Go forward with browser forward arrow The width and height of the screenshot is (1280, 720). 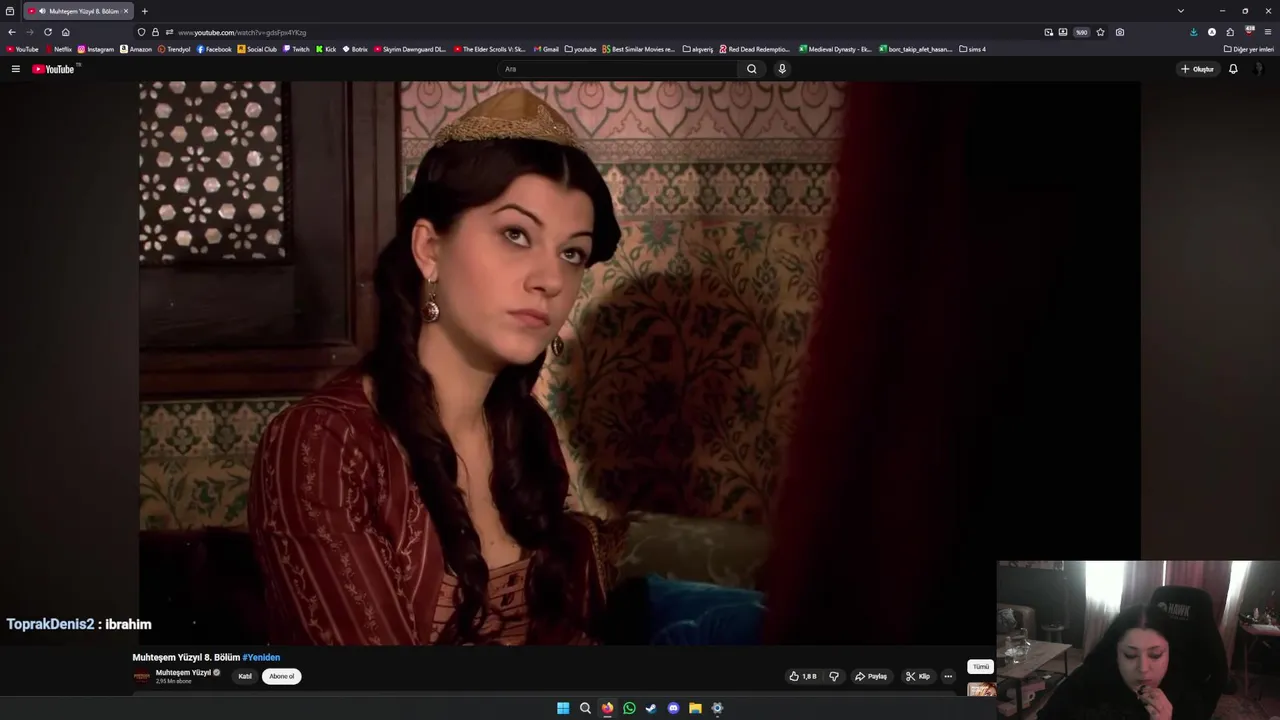(x=29, y=32)
